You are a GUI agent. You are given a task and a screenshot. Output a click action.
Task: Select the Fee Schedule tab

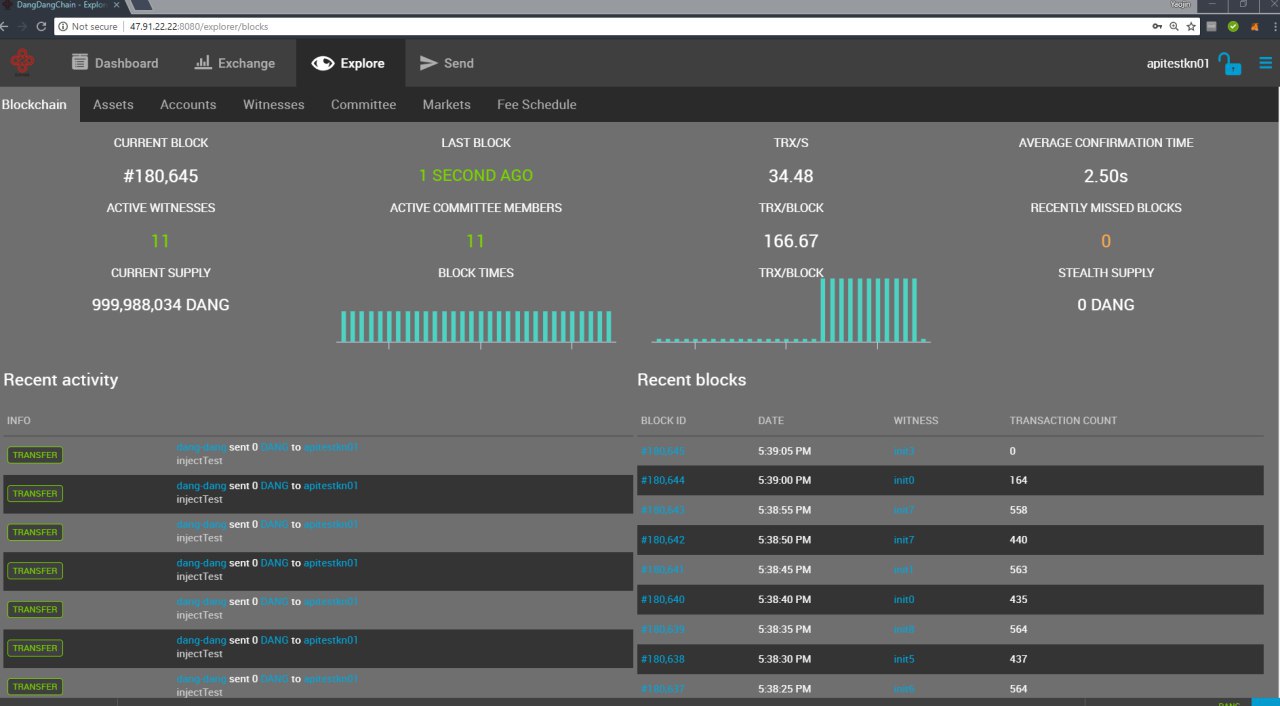pos(536,105)
